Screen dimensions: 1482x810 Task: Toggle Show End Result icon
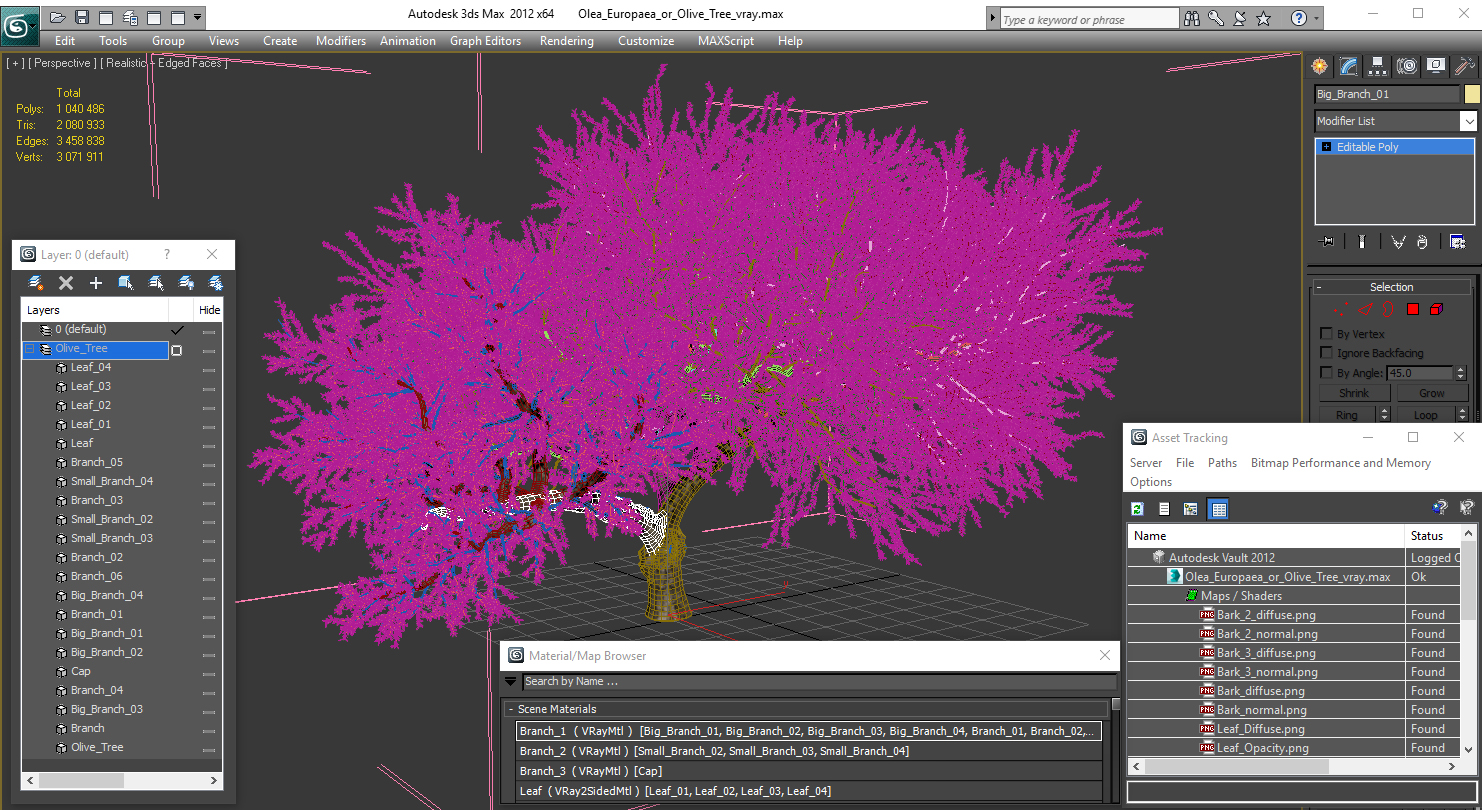[1361, 242]
